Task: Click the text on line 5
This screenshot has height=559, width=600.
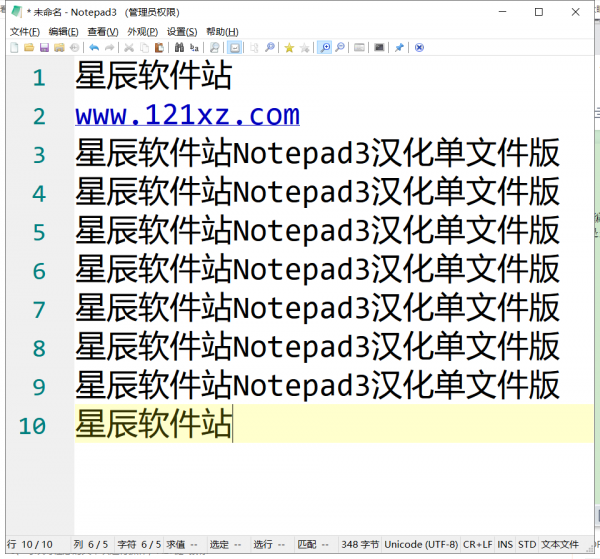Action: click(x=318, y=230)
